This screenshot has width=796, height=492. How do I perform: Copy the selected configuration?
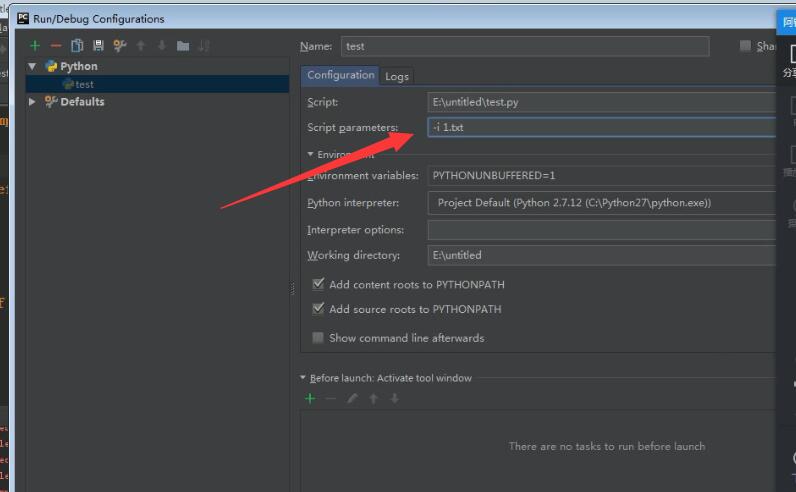77,46
